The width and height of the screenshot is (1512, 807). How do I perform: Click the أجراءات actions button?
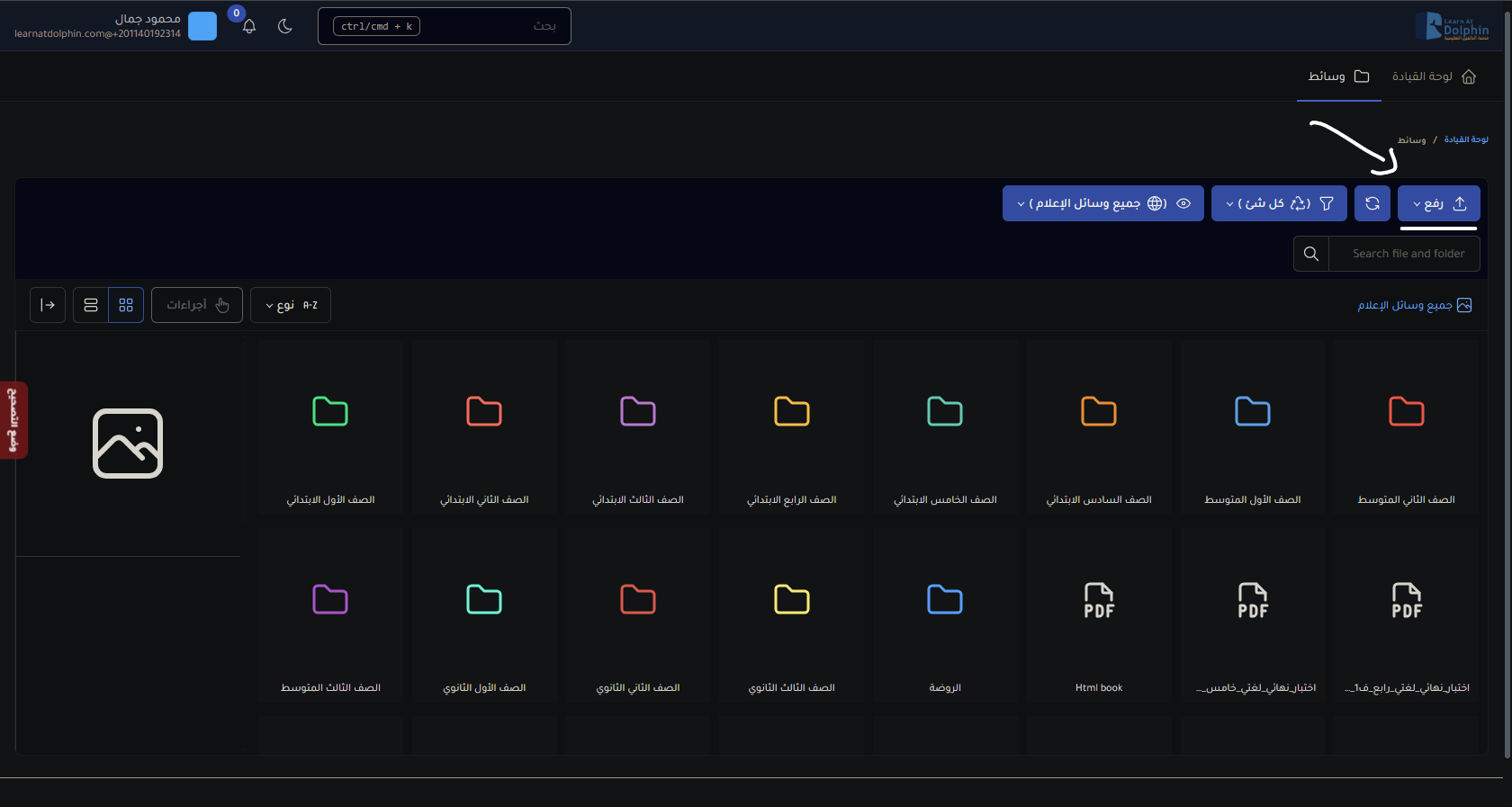(x=197, y=305)
